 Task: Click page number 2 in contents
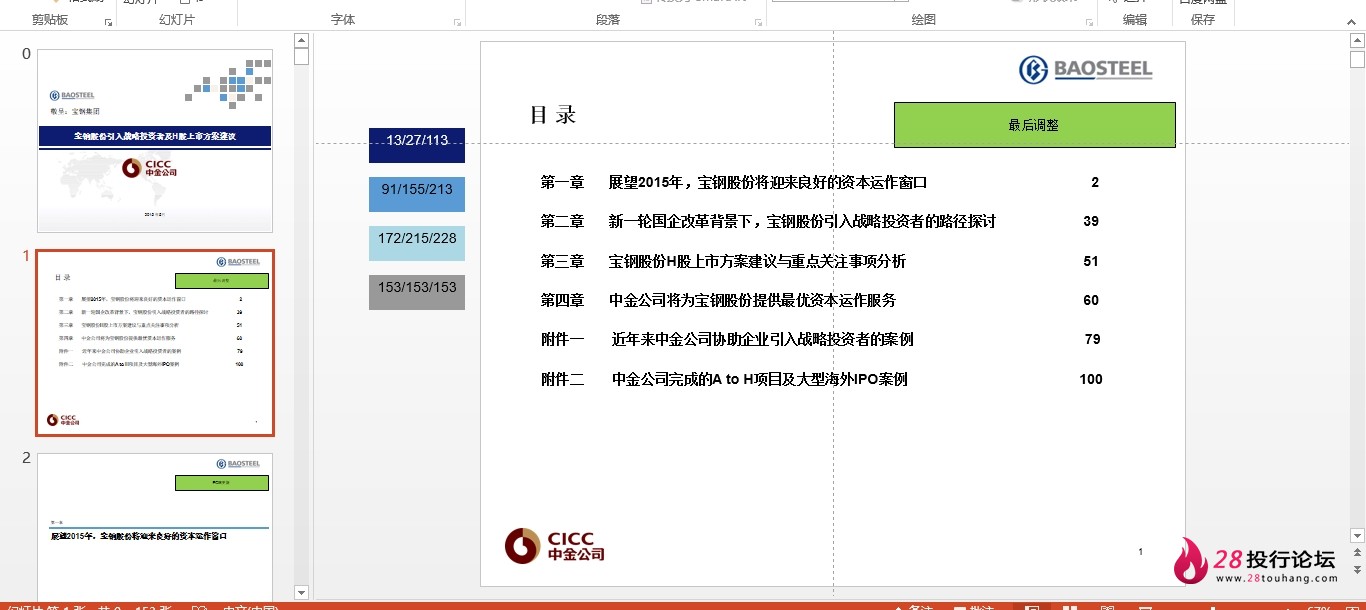coord(1095,183)
